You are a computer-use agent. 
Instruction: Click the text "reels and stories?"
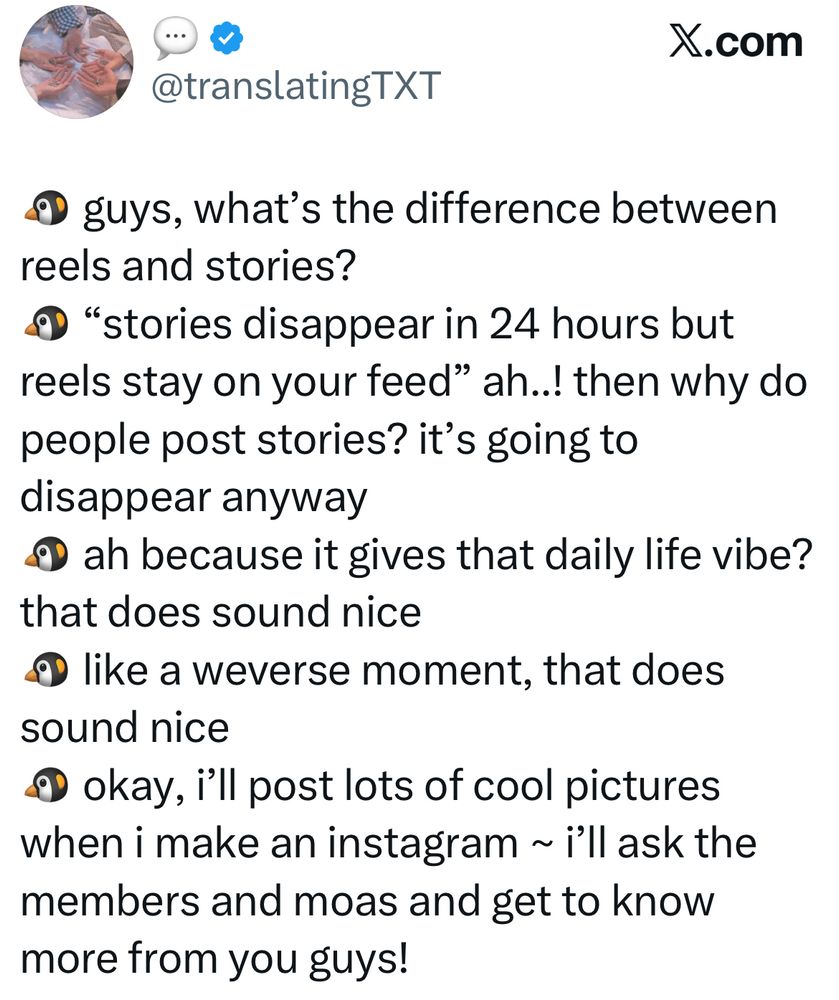point(188,266)
